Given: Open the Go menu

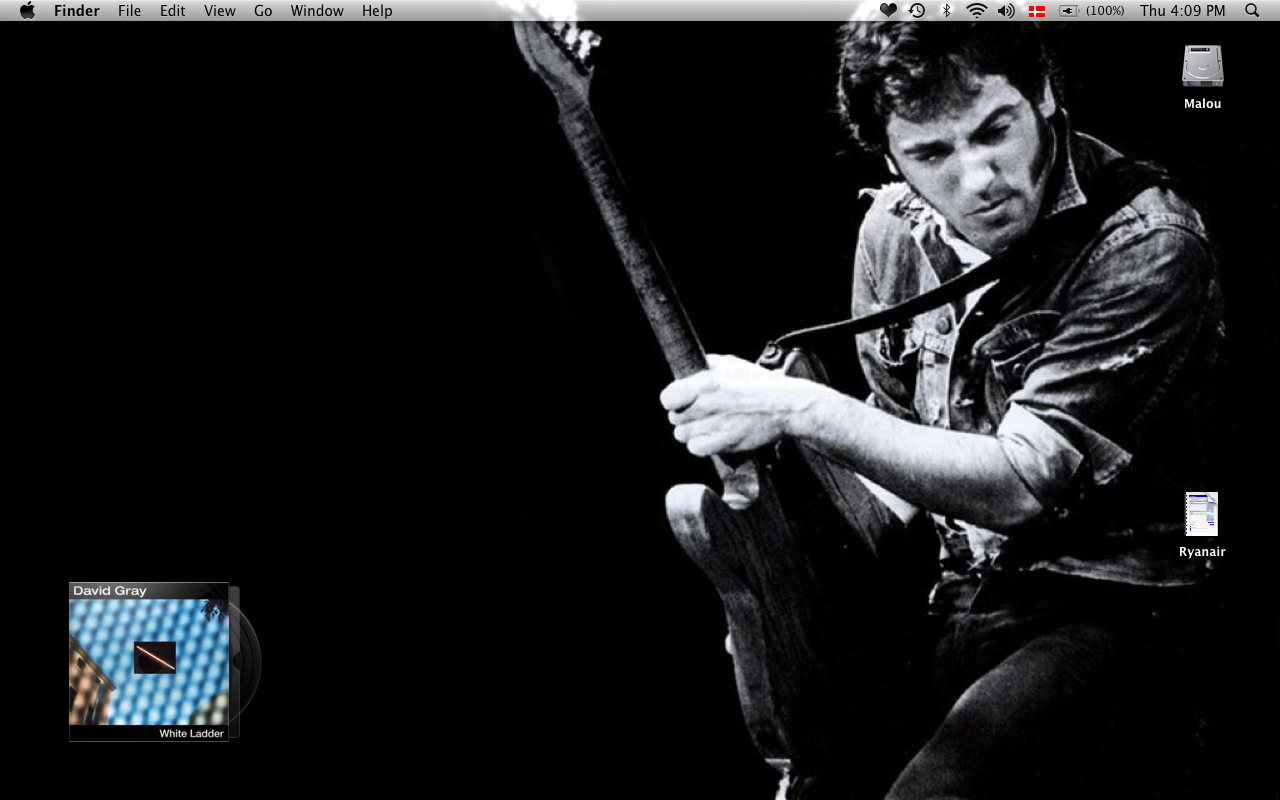Looking at the screenshot, I should (263, 11).
